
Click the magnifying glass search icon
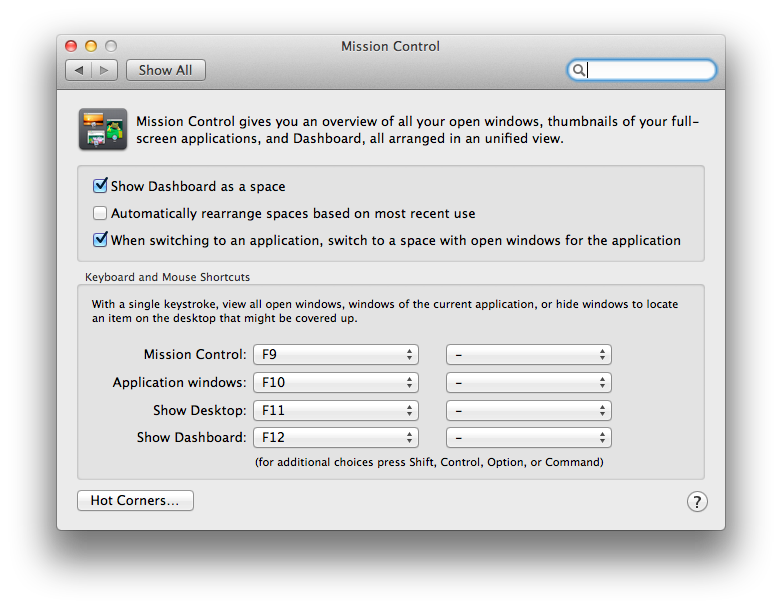[x=578, y=70]
